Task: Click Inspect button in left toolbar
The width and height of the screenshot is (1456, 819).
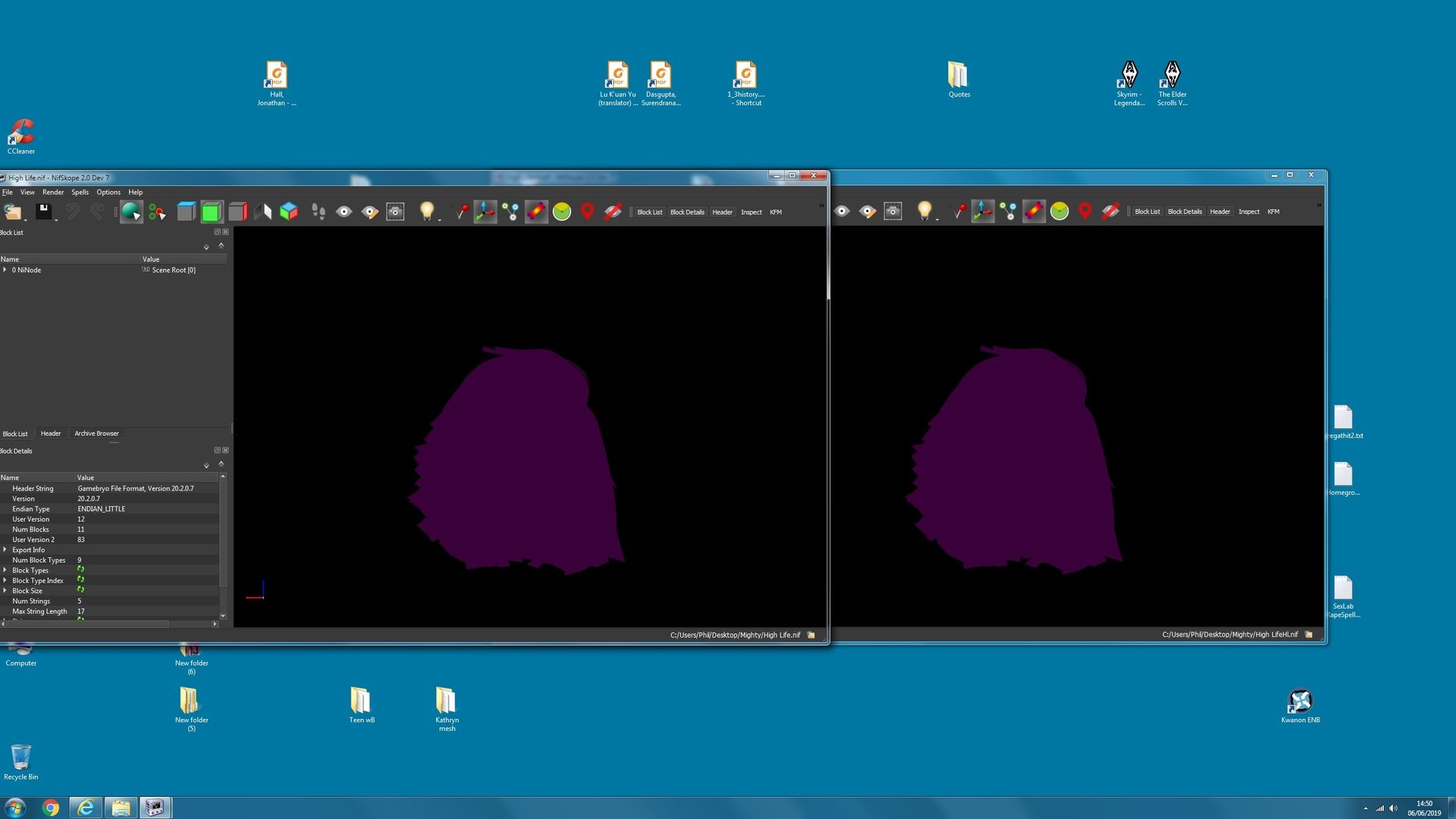Action: [752, 212]
